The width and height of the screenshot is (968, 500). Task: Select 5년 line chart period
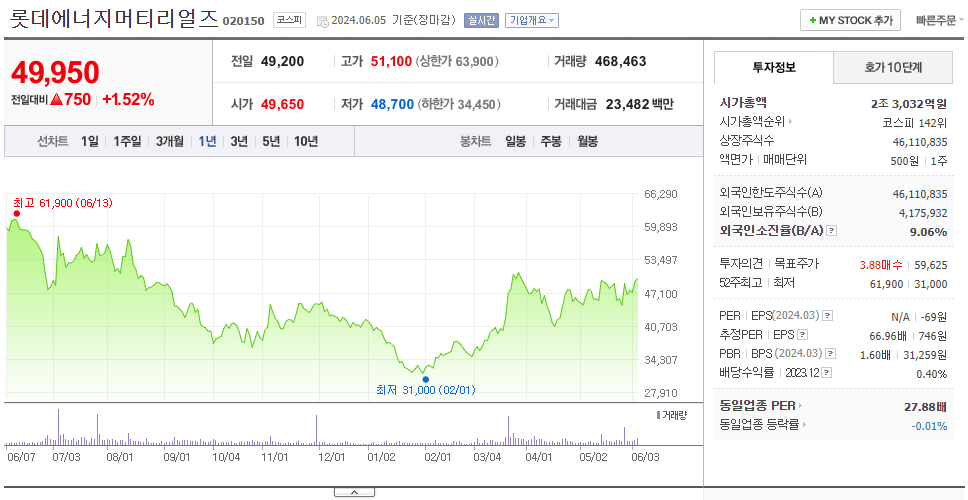pos(271,141)
